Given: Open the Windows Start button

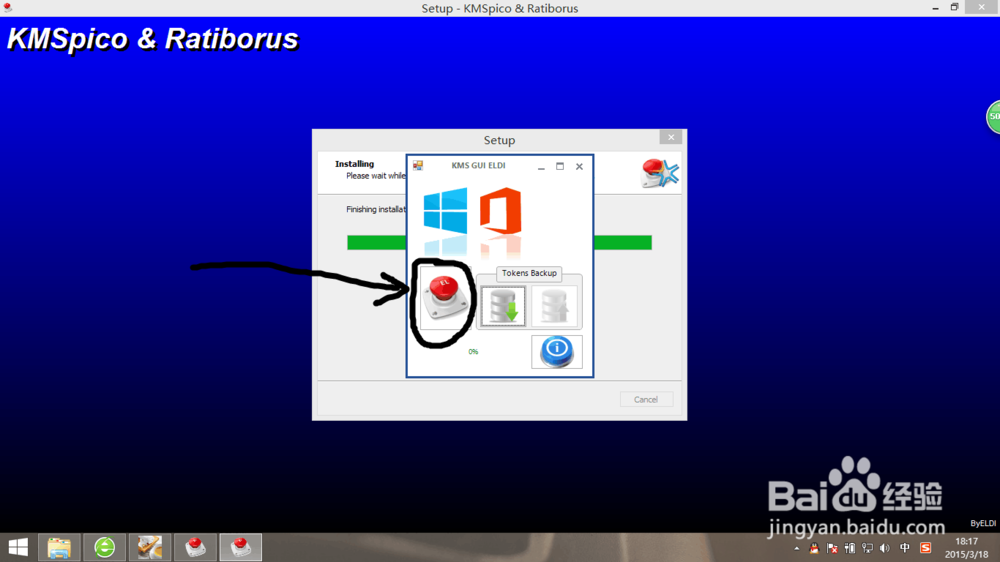Looking at the screenshot, I should click(x=18, y=547).
